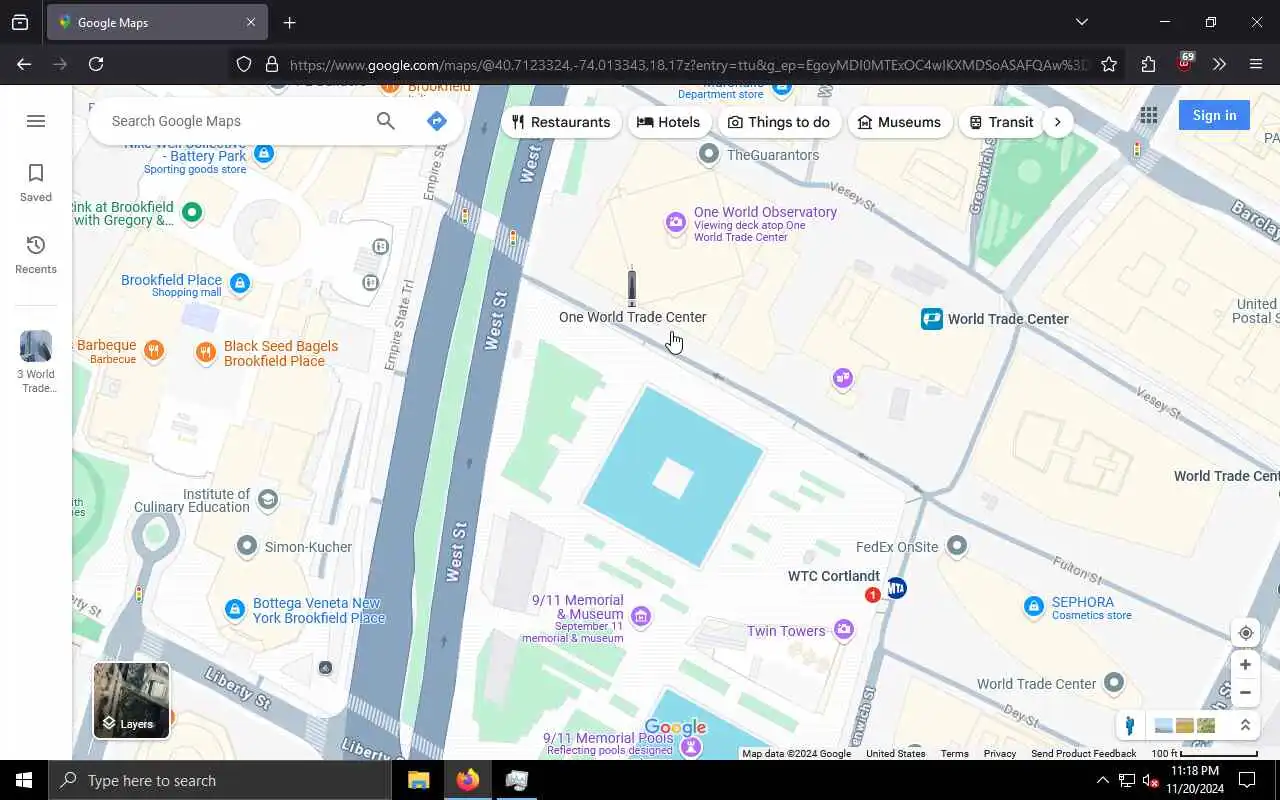
Task: Click the Sign in button
Action: [x=1214, y=115]
